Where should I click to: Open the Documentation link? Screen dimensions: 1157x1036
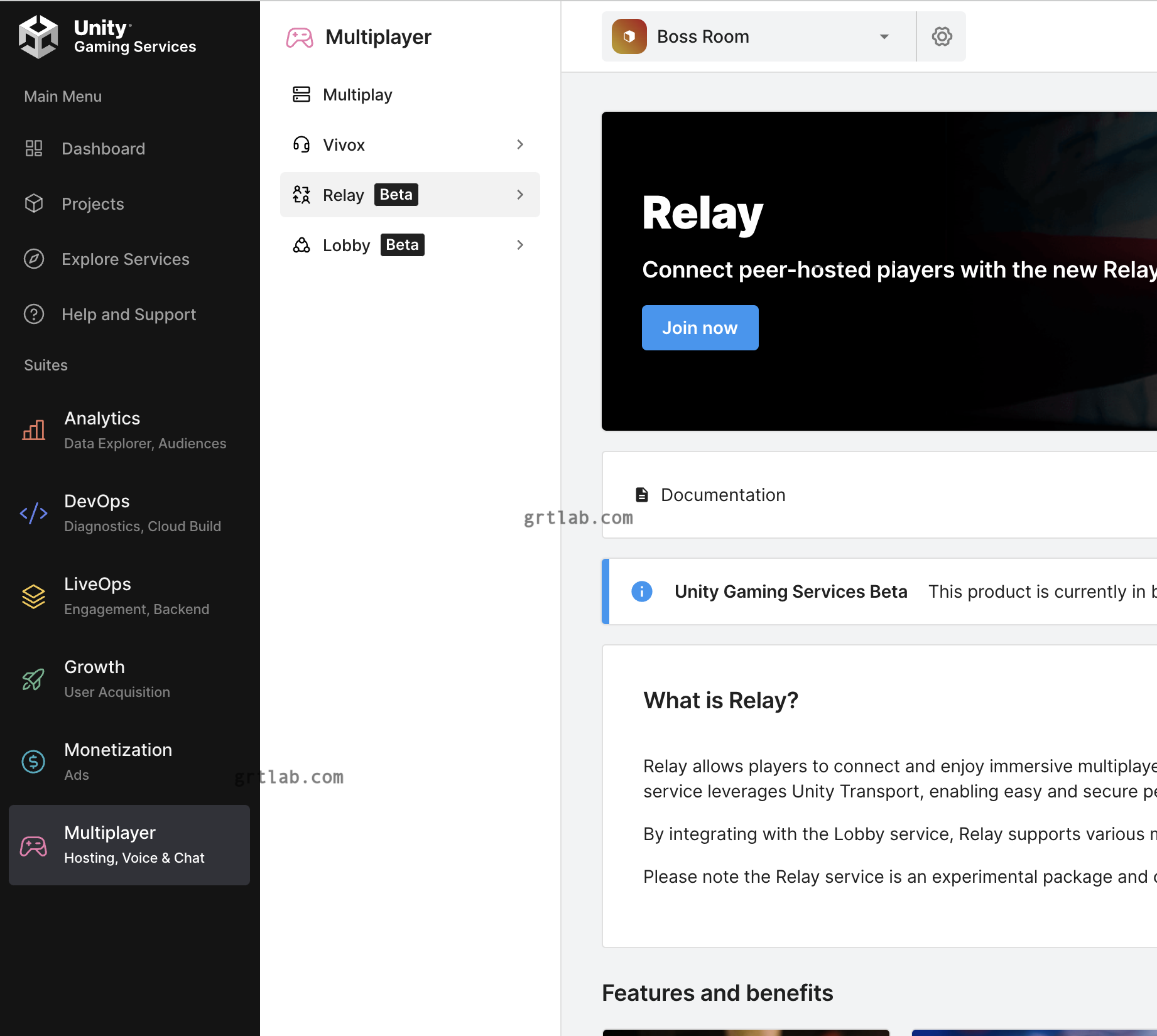click(x=722, y=495)
